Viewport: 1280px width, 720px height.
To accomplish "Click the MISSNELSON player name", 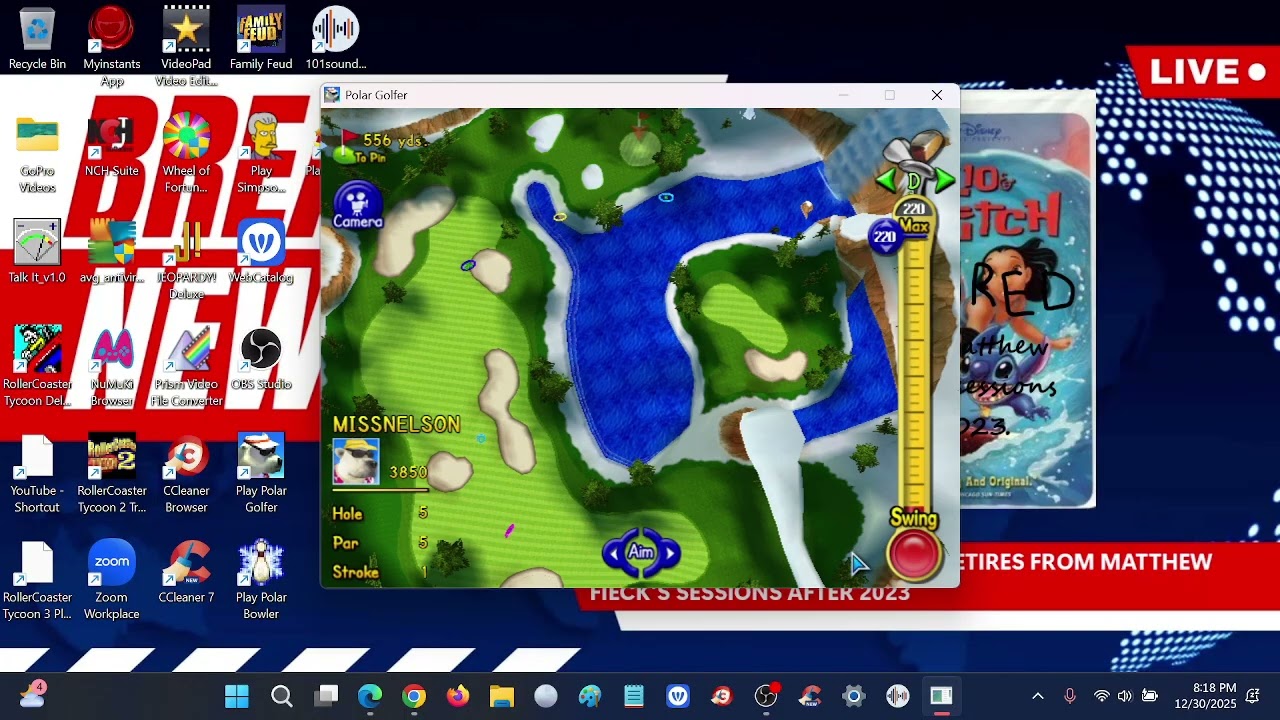I will point(396,425).
